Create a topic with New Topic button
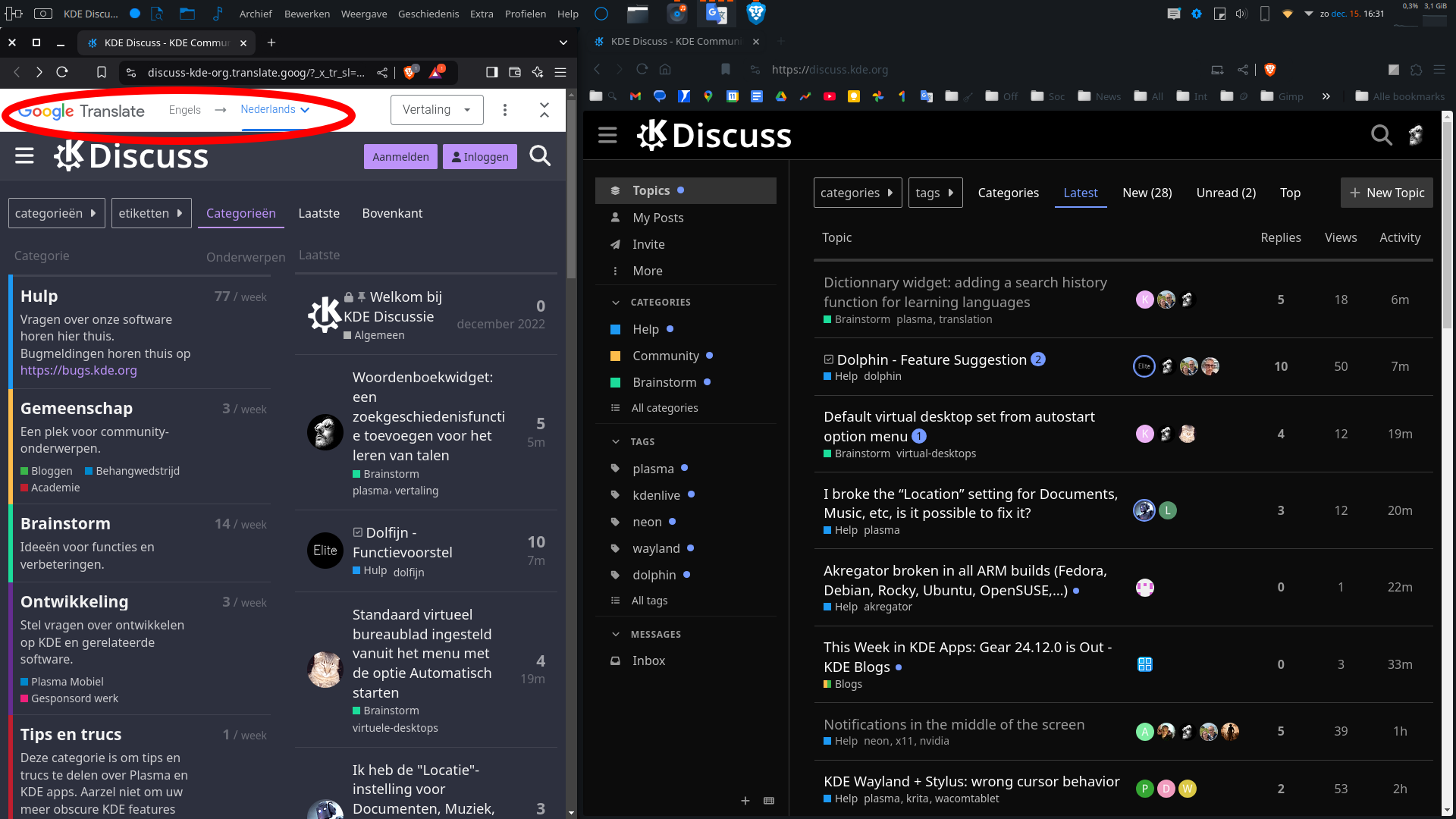 (1387, 193)
